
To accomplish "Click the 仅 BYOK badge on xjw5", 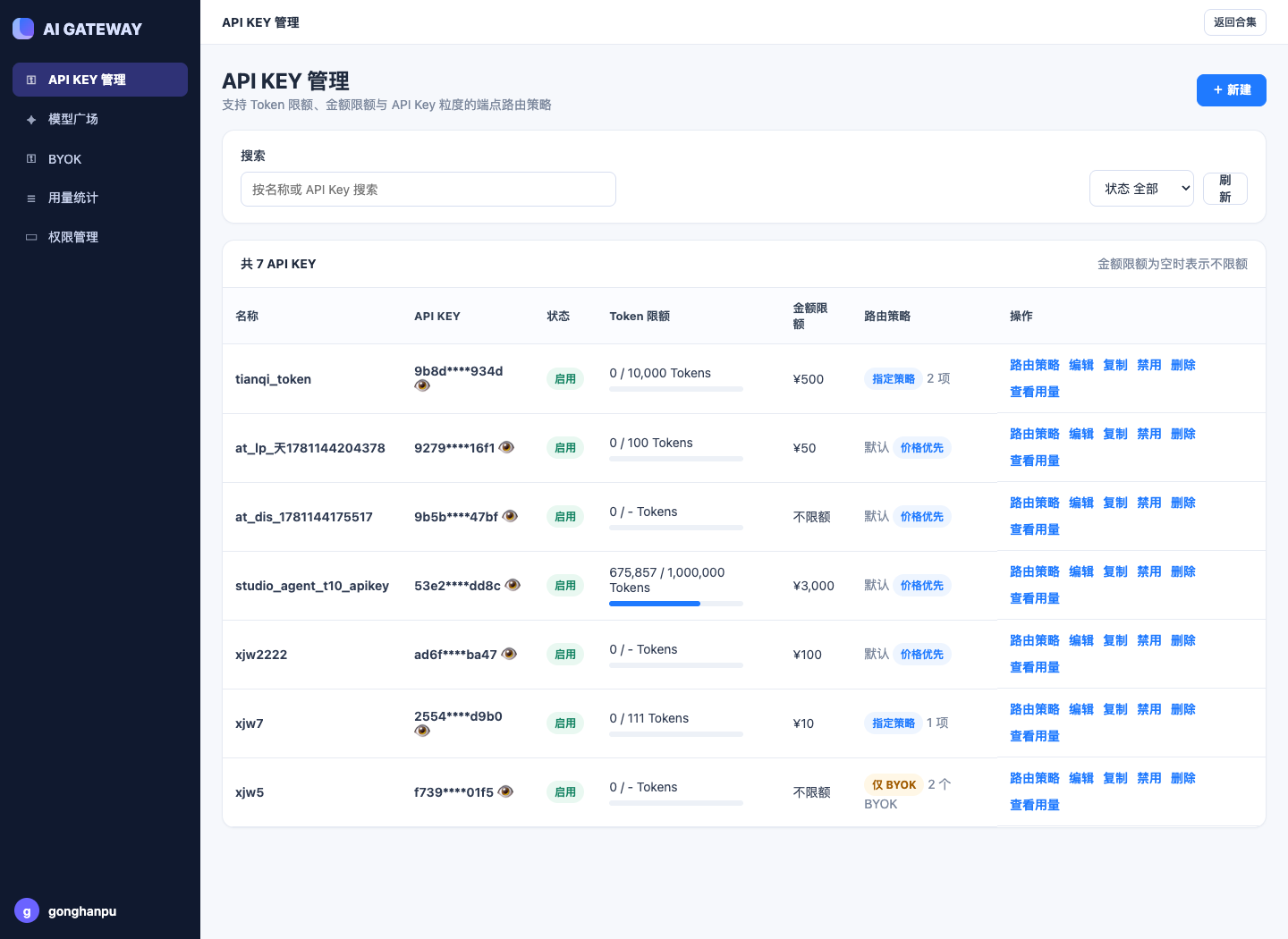I will (x=894, y=784).
